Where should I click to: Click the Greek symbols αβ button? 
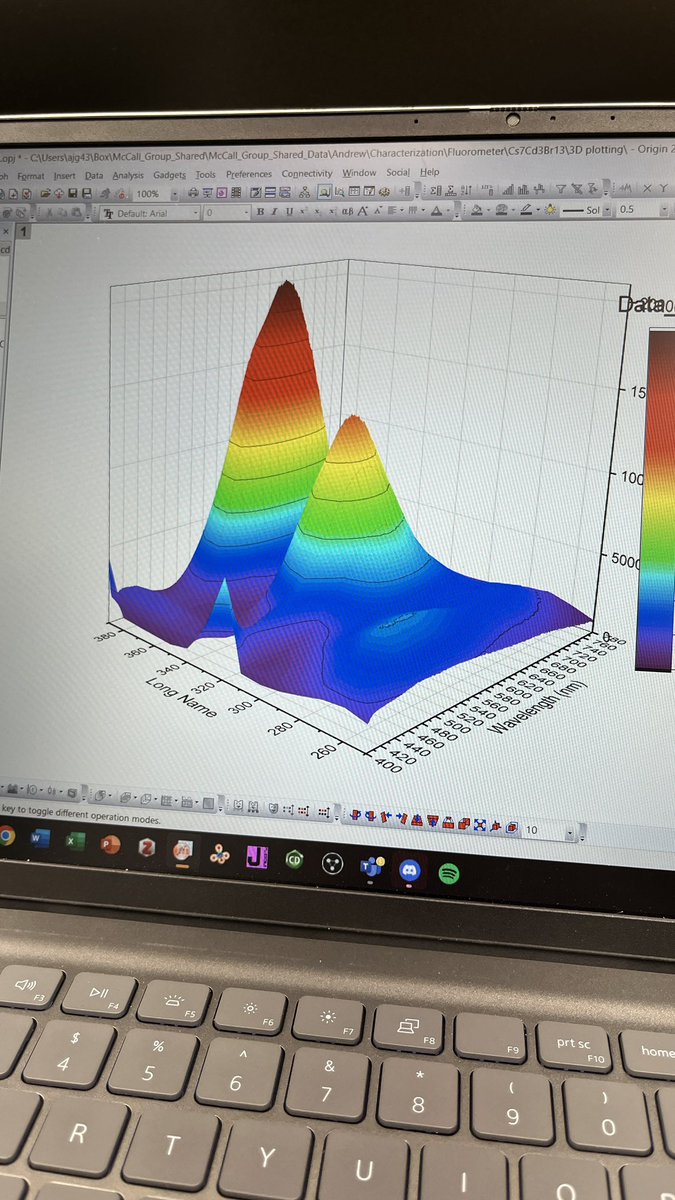[347, 211]
